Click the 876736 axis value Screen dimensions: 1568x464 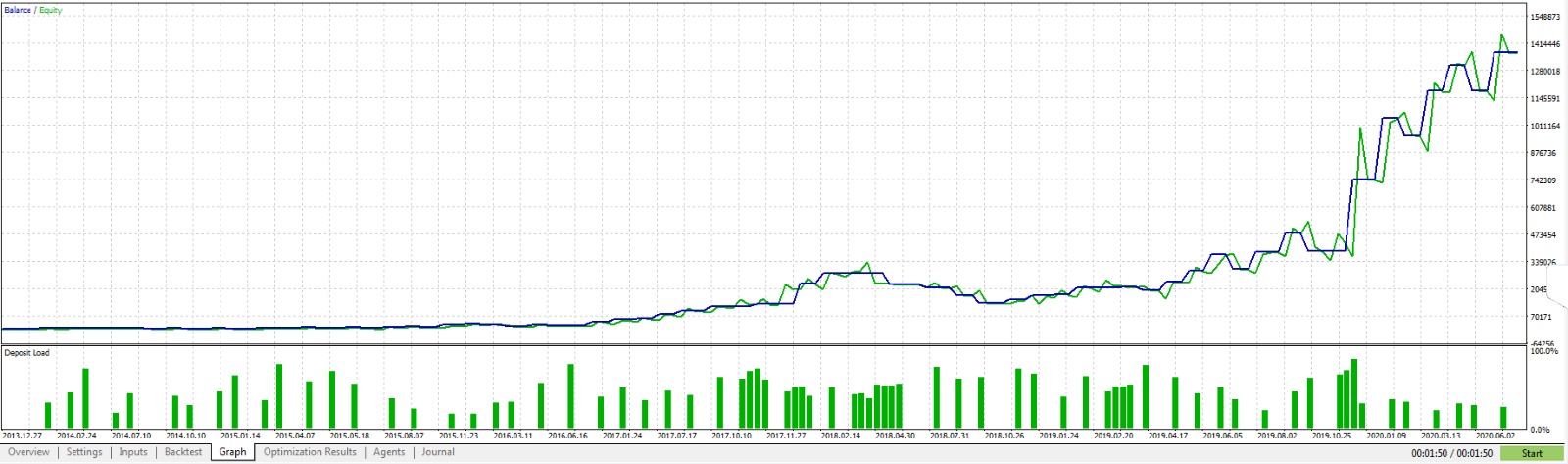(1543, 153)
